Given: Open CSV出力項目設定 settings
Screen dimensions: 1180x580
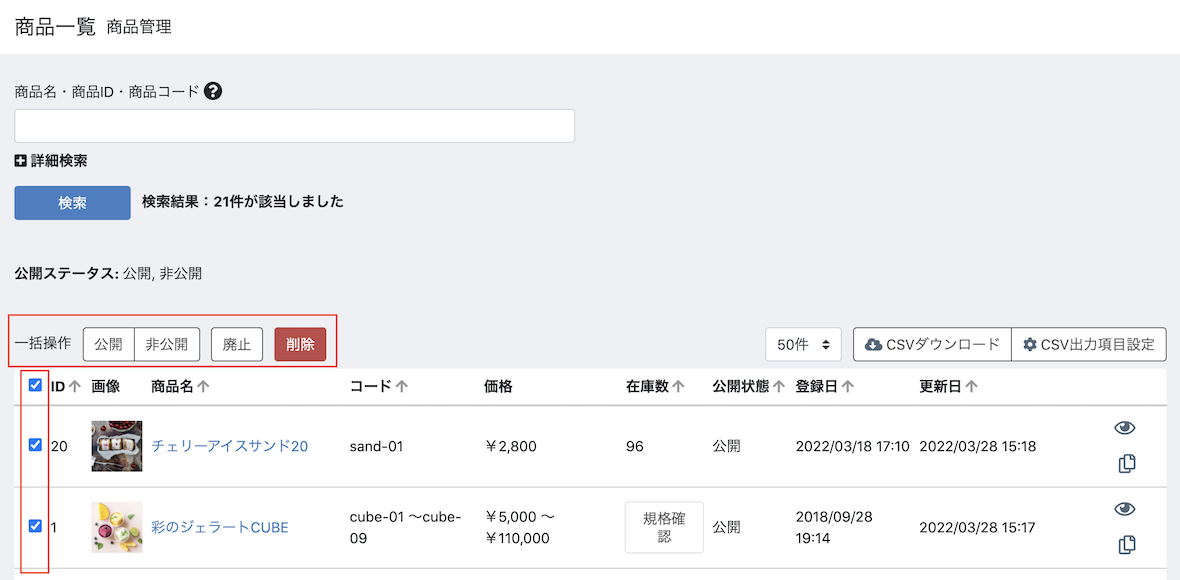Looking at the screenshot, I should pyautogui.click(x=1089, y=345).
